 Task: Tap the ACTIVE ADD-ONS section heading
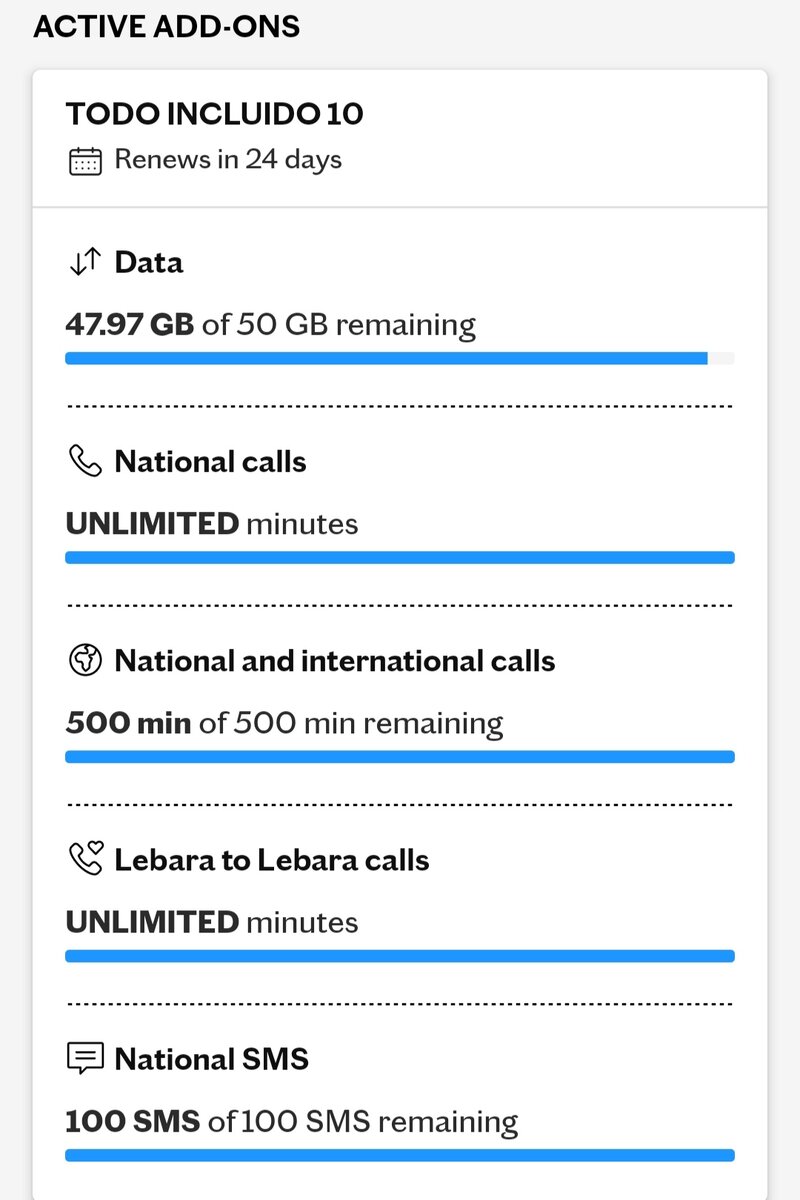pos(167,26)
